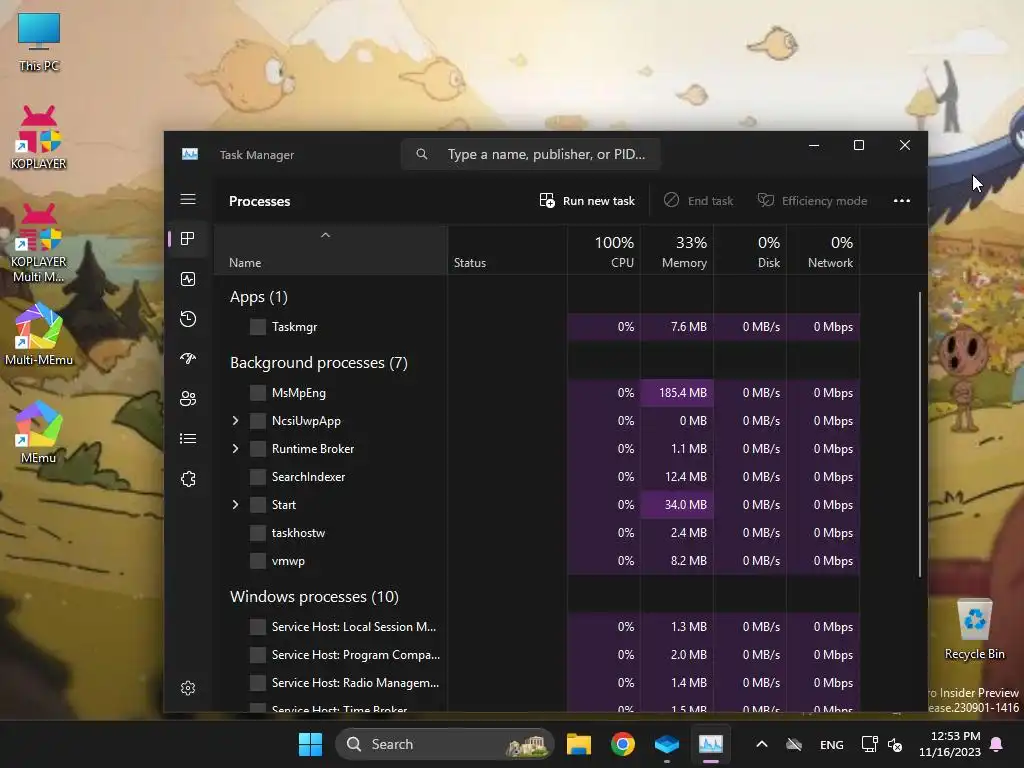Open the Performance page icon in sidebar
The image size is (1024, 768).
coord(188,280)
